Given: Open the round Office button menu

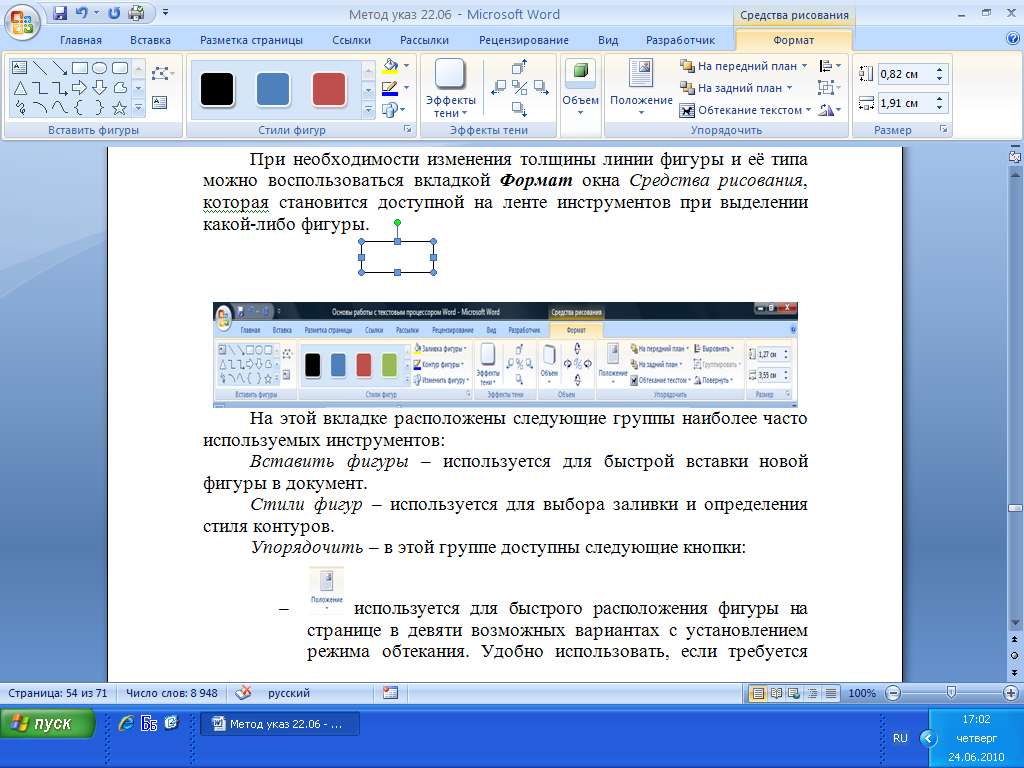Looking at the screenshot, I should (22, 20).
